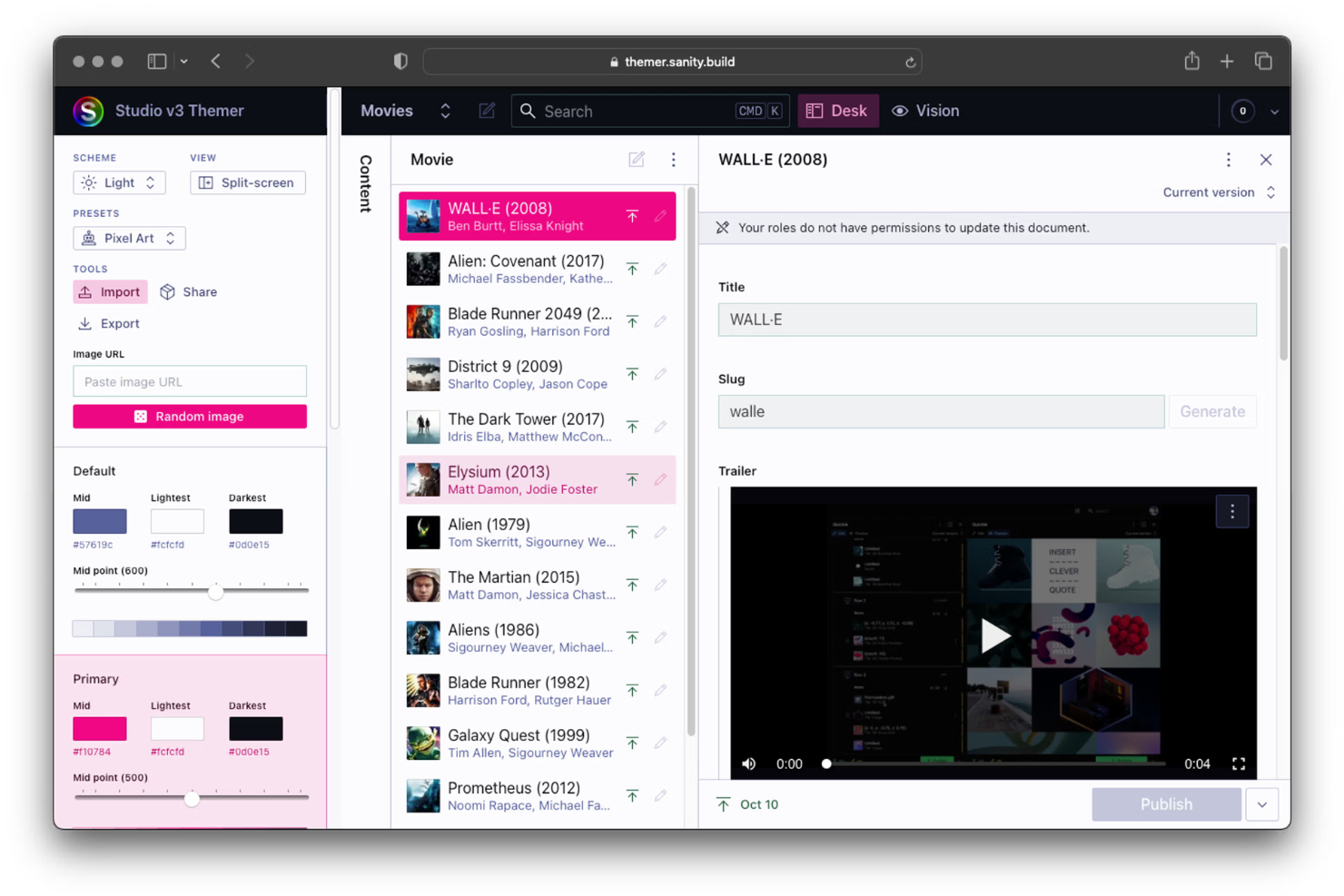Click the trailer video progress bar

(995, 764)
